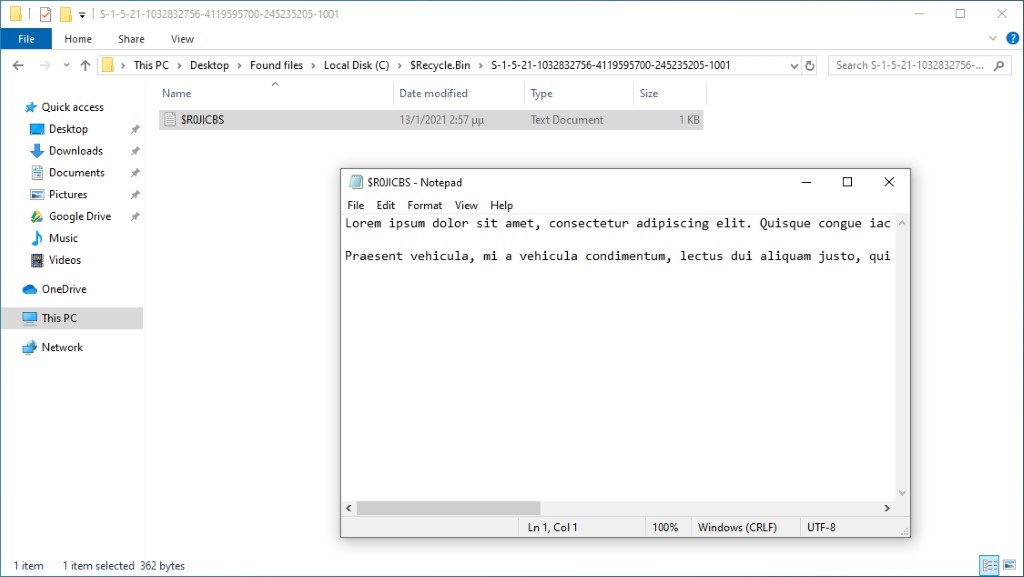The image size is (1024, 577).
Task: Open Documents in navigation pane
Action: 76,173
